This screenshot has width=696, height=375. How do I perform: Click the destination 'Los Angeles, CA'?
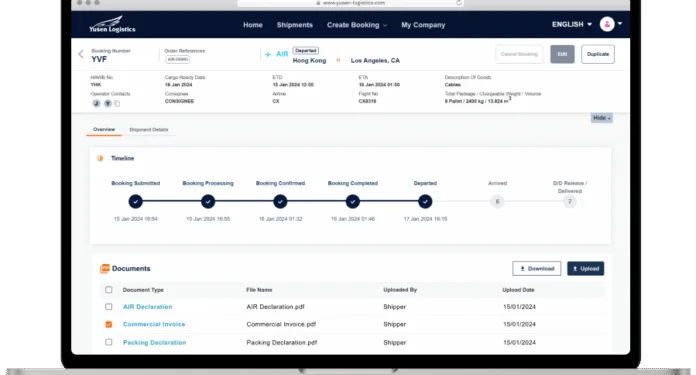(375, 60)
